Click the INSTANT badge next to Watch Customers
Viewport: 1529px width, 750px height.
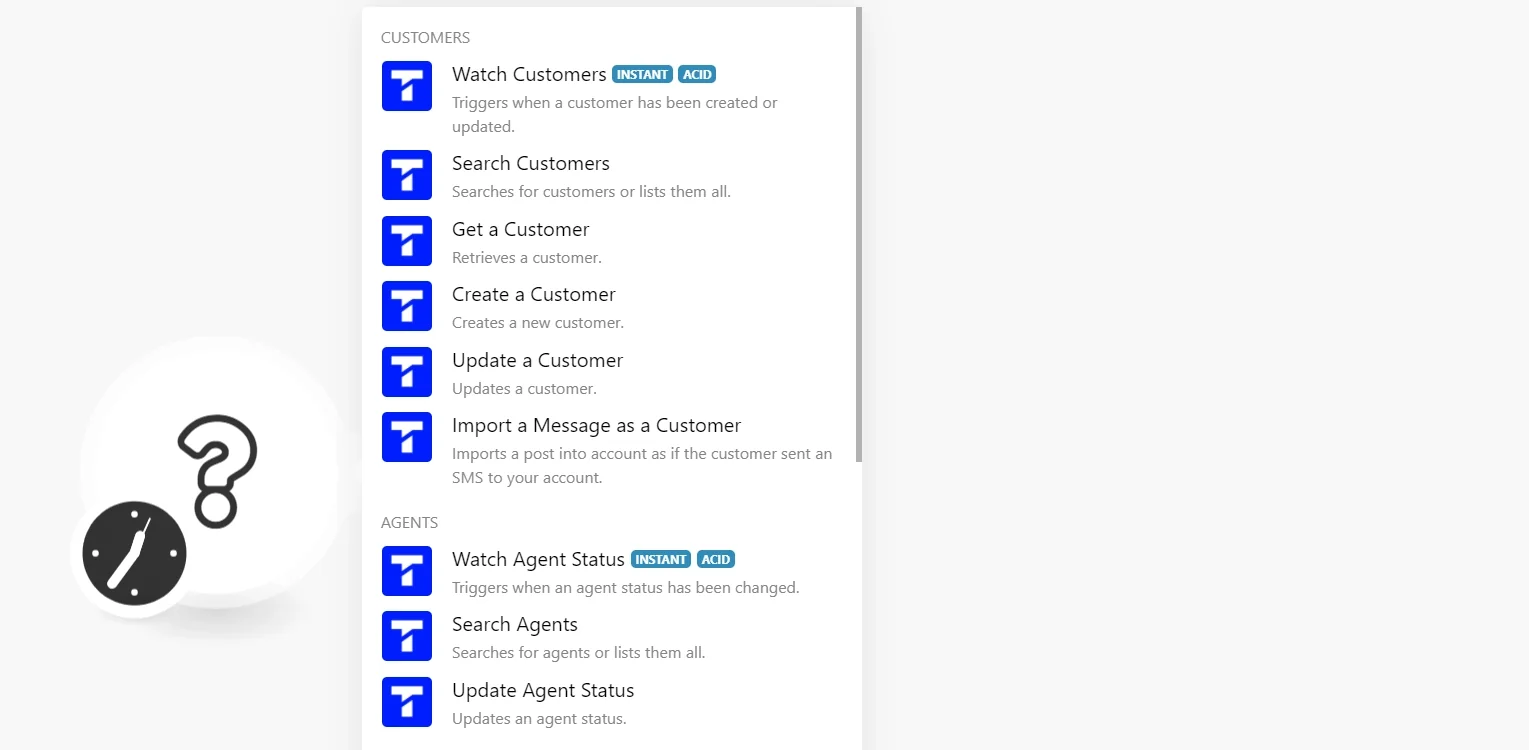point(642,75)
